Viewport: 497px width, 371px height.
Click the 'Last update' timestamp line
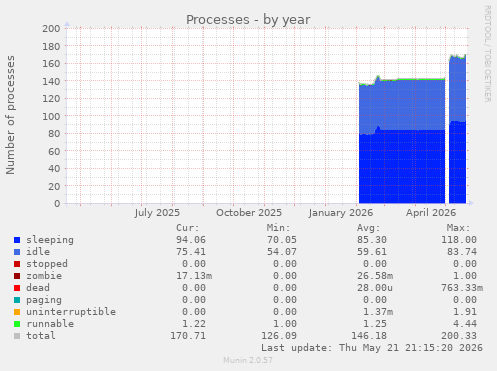[372, 348]
